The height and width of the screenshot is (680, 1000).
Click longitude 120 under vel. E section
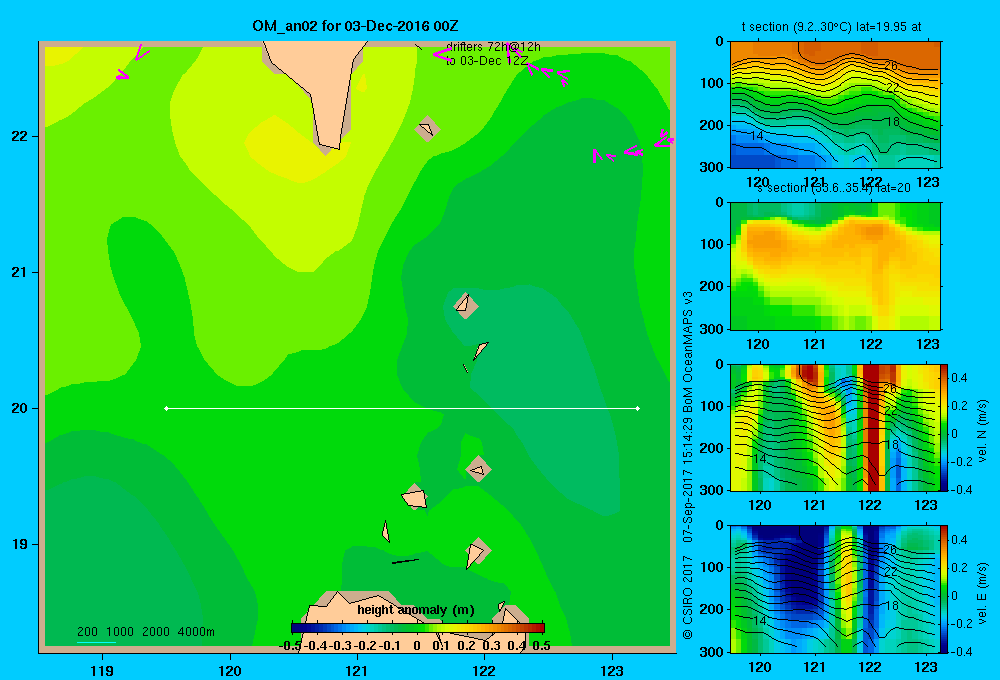click(x=759, y=667)
